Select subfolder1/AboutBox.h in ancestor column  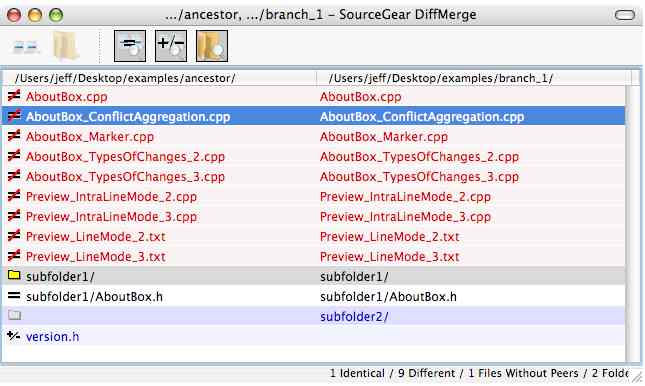95,297
